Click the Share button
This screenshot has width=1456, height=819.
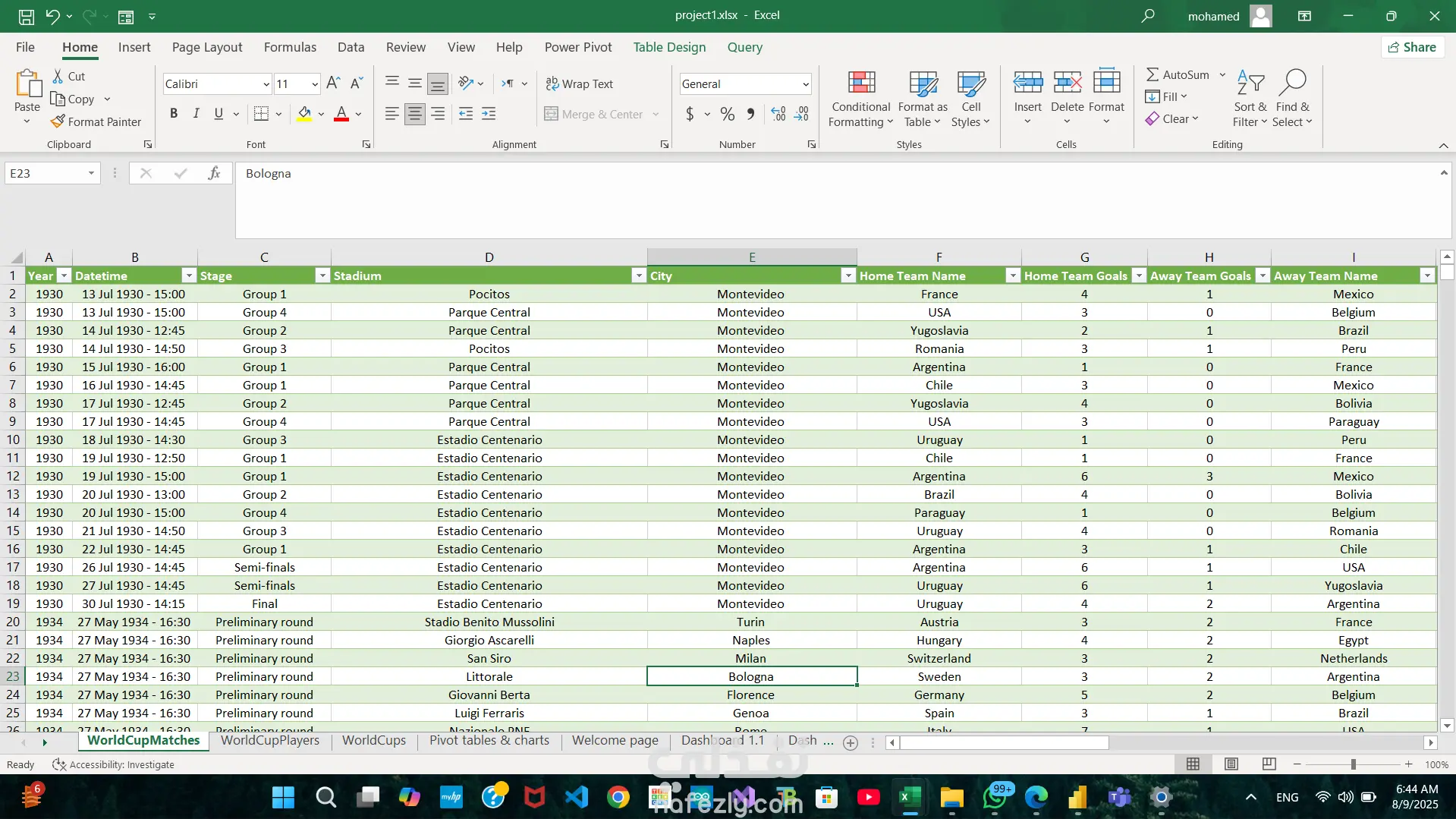point(1412,47)
